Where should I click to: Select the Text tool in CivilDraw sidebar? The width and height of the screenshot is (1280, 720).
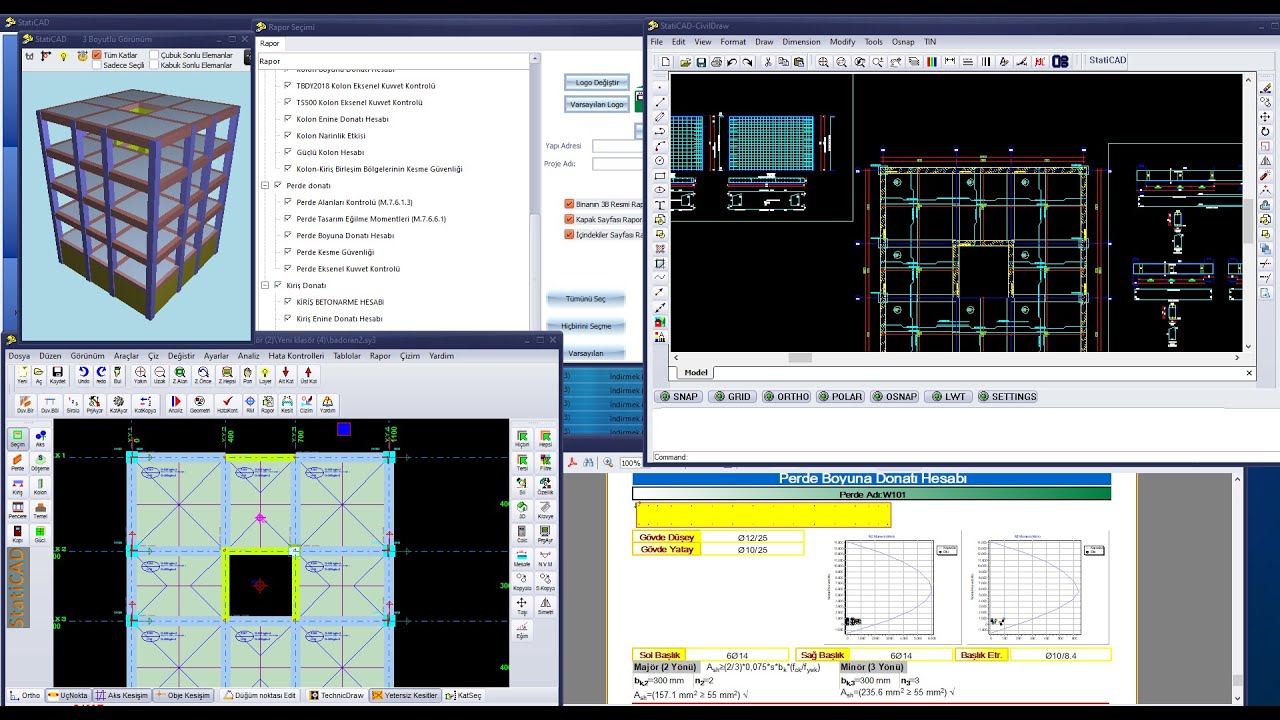point(660,205)
